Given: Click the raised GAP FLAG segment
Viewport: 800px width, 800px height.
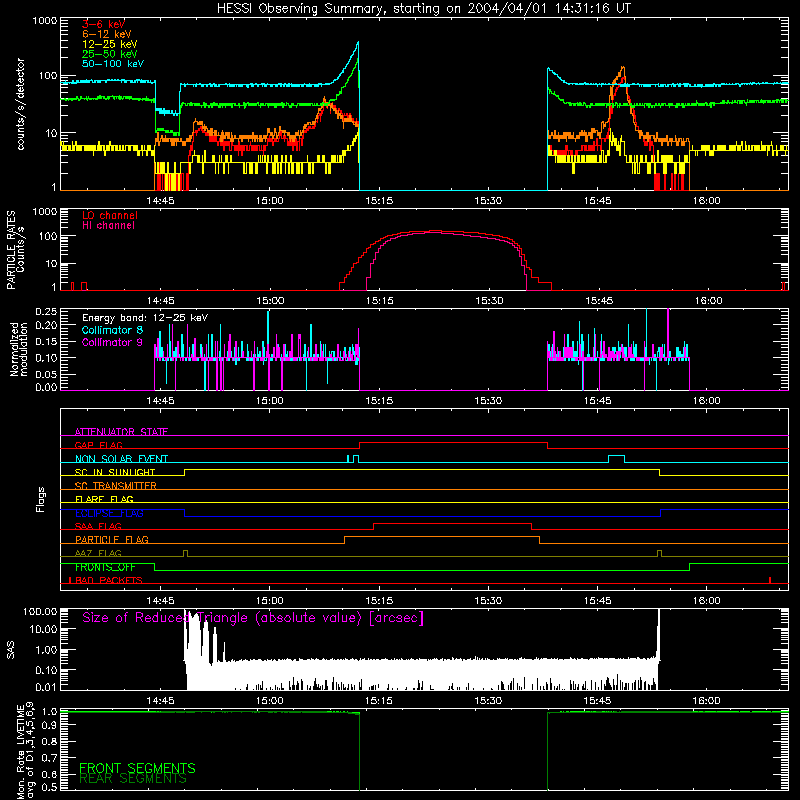Looking at the screenshot, I should [x=453, y=443].
